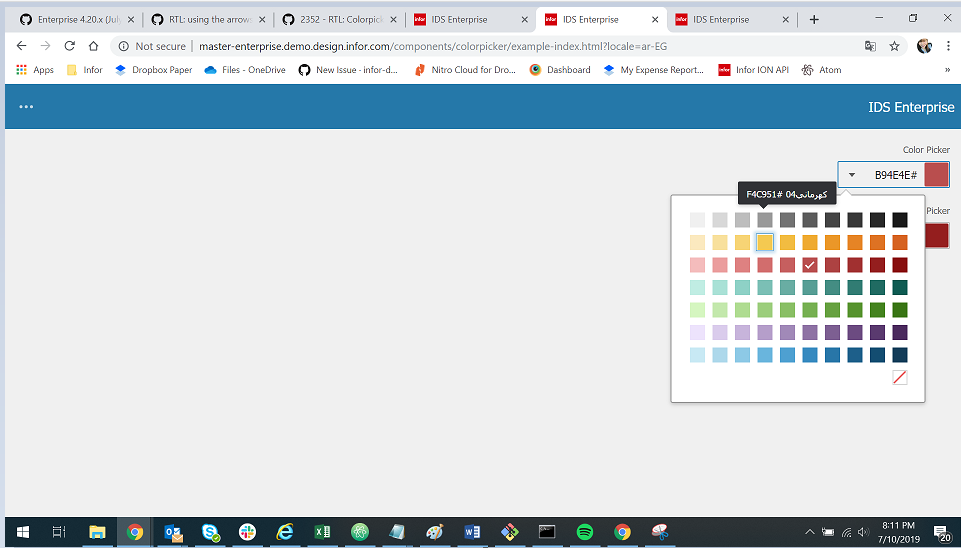Open the Nitro Cloud for Dro... bookmark
This screenshot has width=961, height=548.
(x=465, y=70)
